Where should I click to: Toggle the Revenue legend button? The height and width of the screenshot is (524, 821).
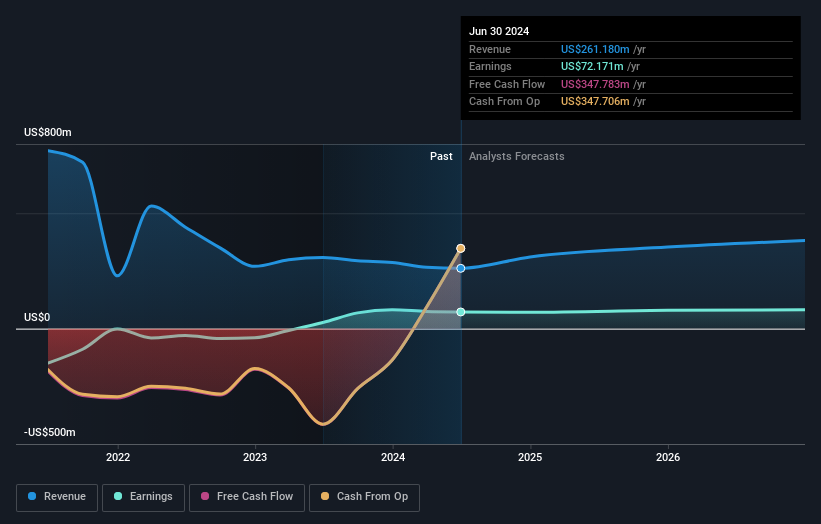coord(57,497)
